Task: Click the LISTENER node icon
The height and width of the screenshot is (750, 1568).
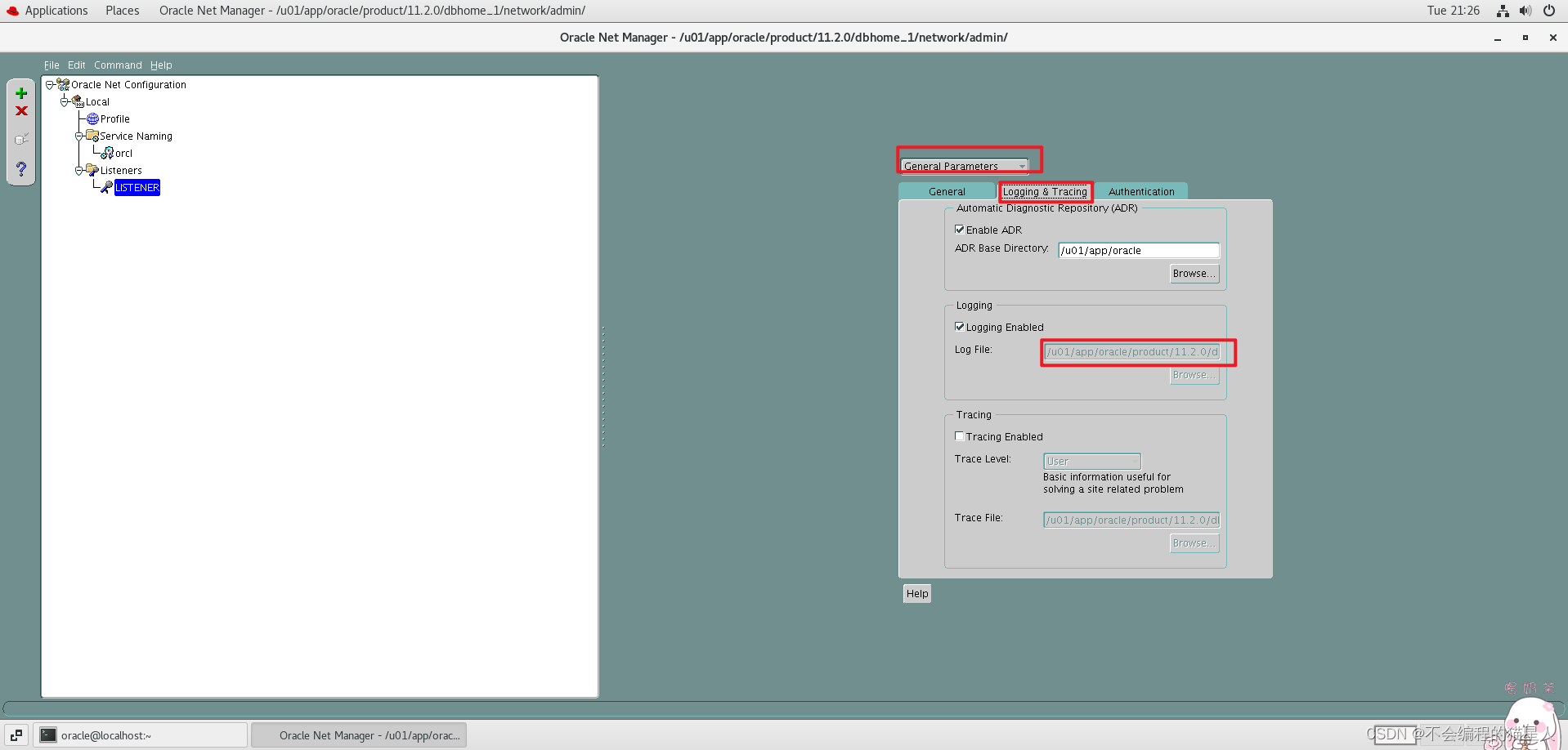Action: (107, 187)
